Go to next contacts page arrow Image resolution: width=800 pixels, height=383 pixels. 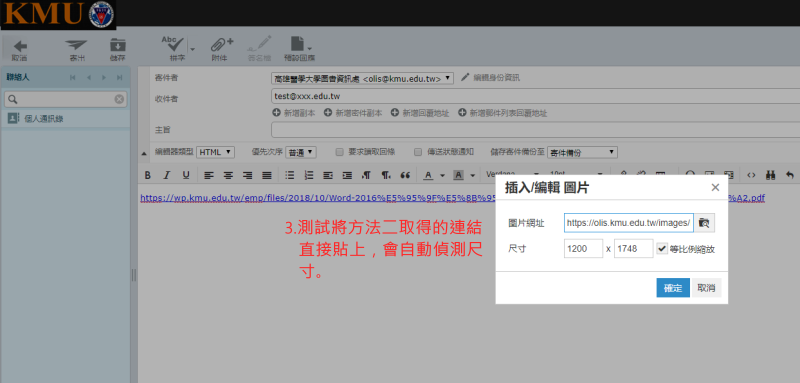(x=104, y=78)
